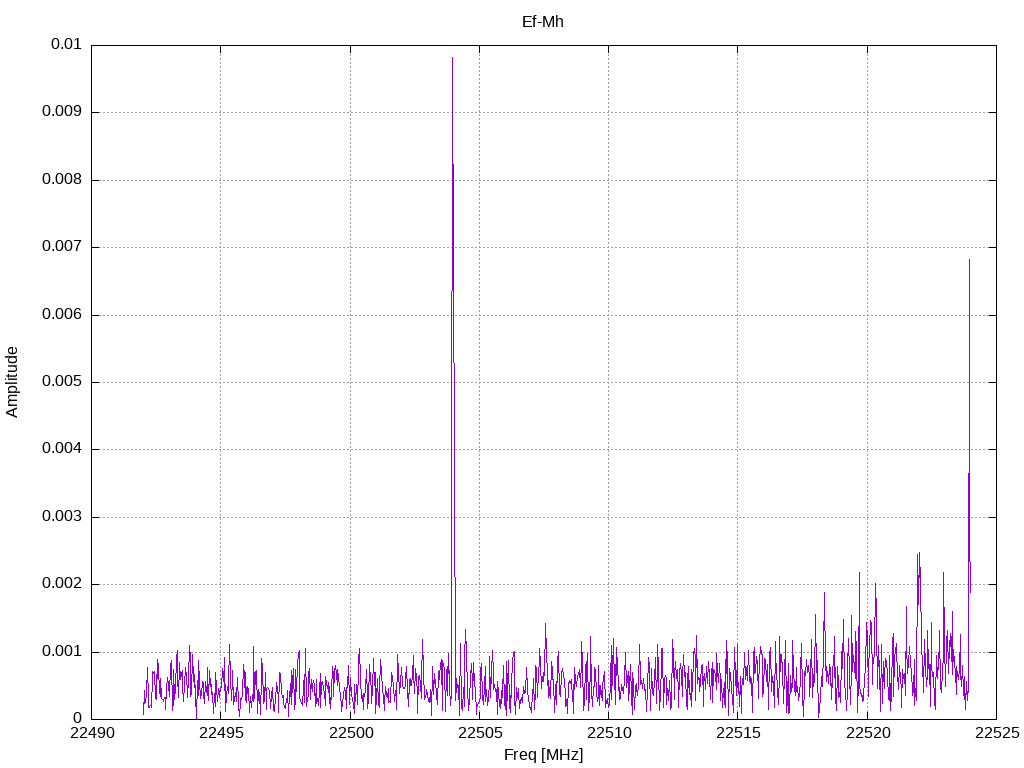
Task: Click the Amplitude y-axis label
Action: click(x=13, y=382)
